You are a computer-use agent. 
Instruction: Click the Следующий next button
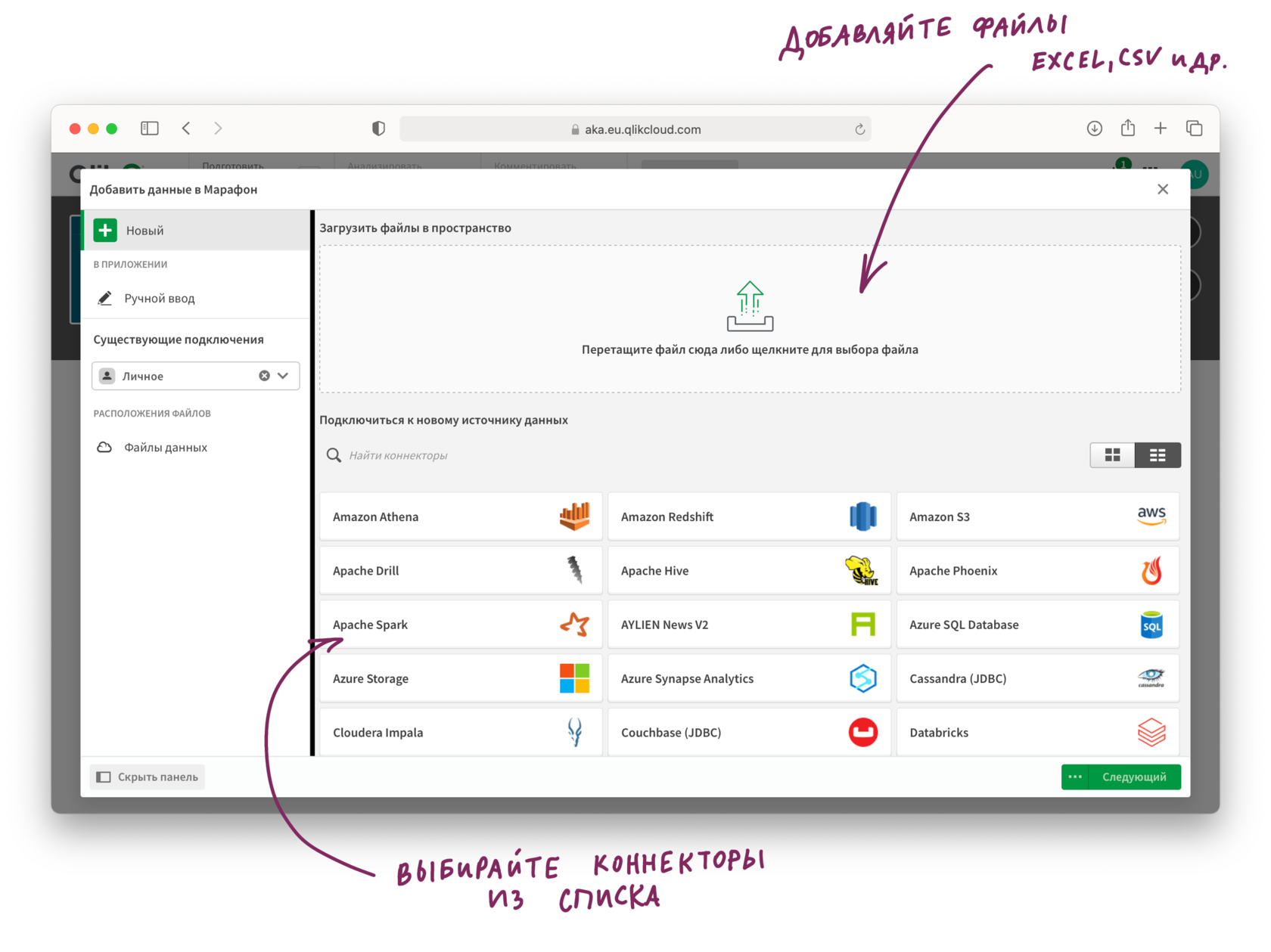point(1134,777)
